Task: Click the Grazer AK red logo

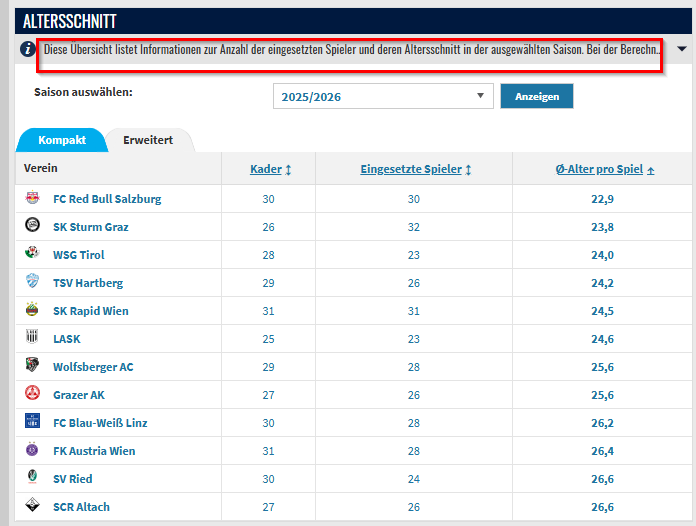Action: click(32, 394)
